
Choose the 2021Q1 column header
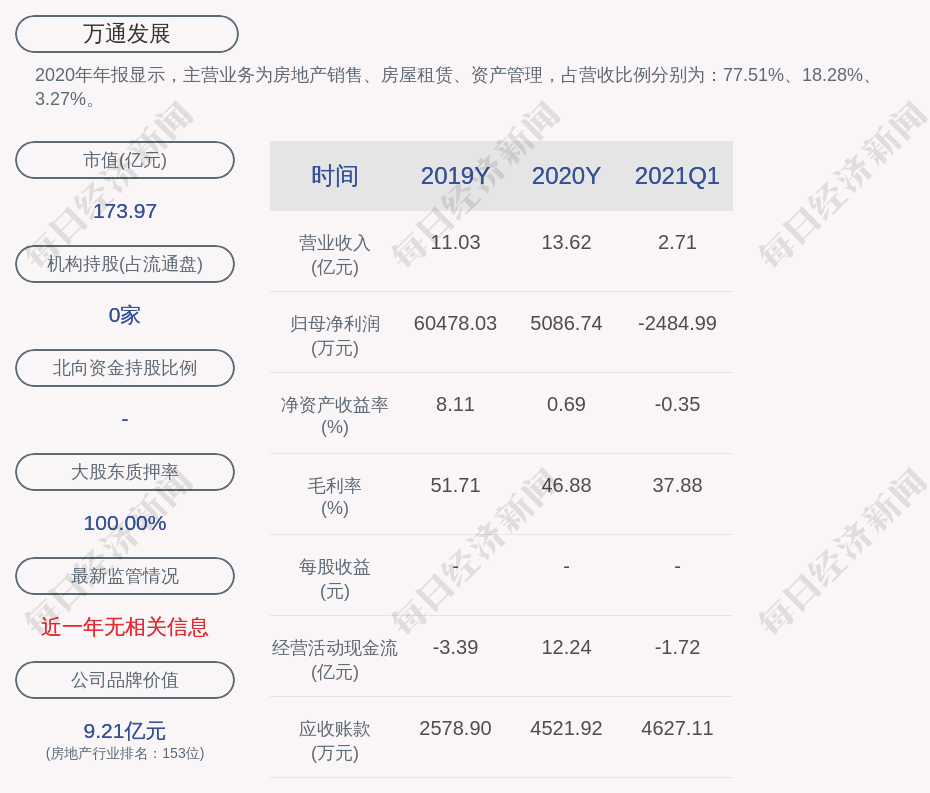point(677,176)
